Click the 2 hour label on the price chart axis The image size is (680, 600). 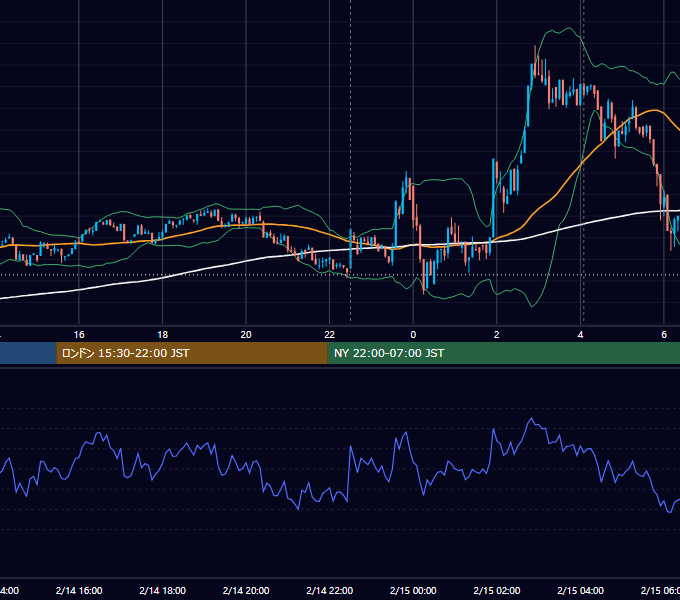pos(497,335)
